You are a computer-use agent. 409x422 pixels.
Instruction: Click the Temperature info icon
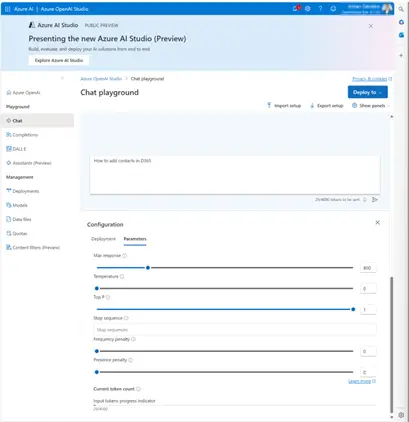122,276
